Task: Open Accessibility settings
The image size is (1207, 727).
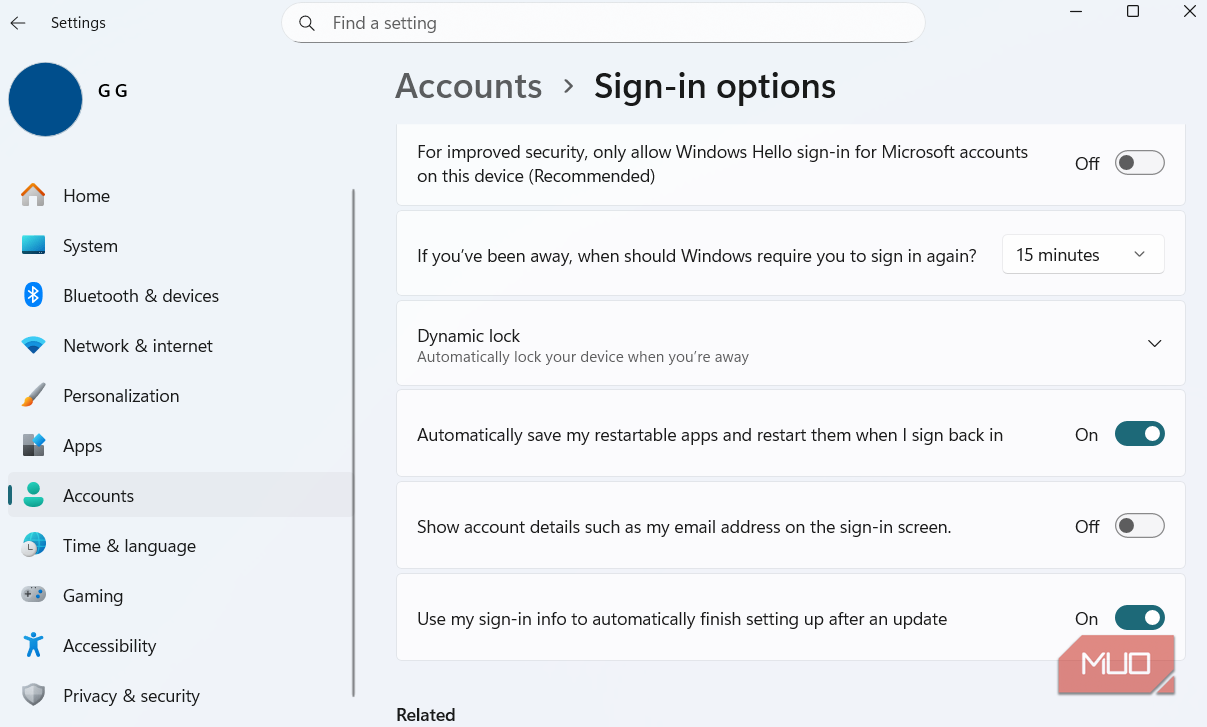Action: coord(180,646)
